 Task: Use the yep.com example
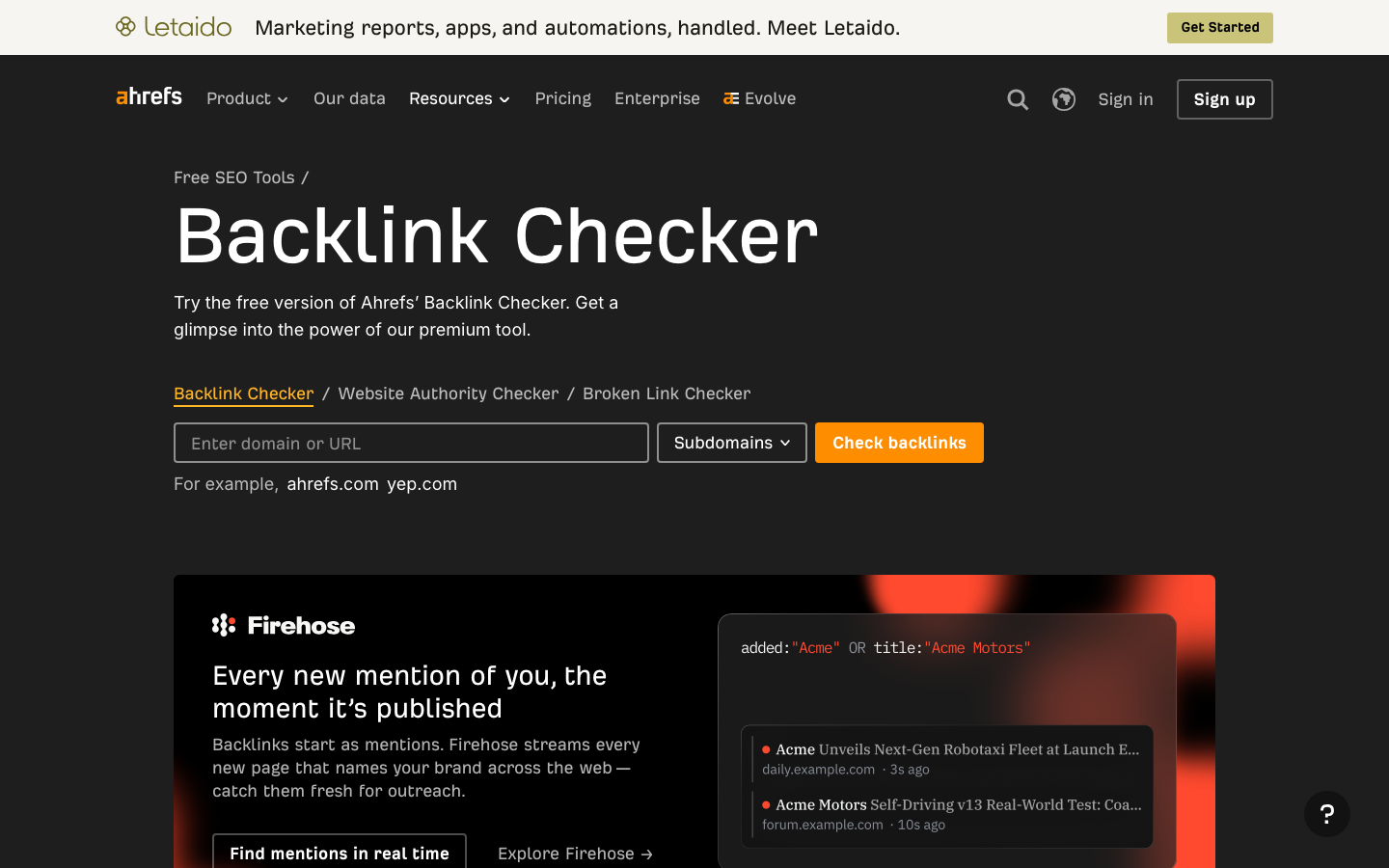point(422,484)
